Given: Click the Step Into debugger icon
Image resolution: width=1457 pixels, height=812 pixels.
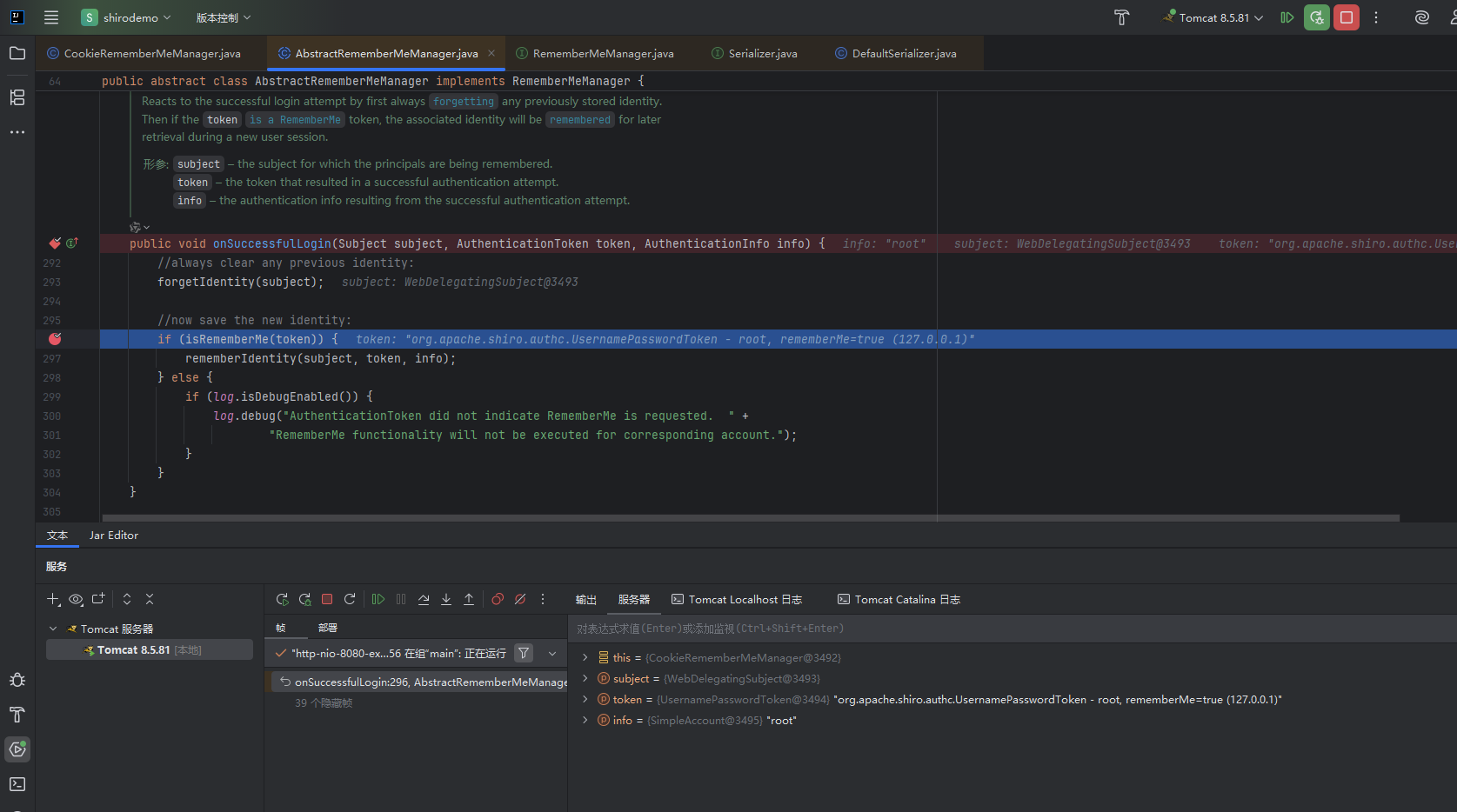Looking at the screenshot, I should pos(446,599).
